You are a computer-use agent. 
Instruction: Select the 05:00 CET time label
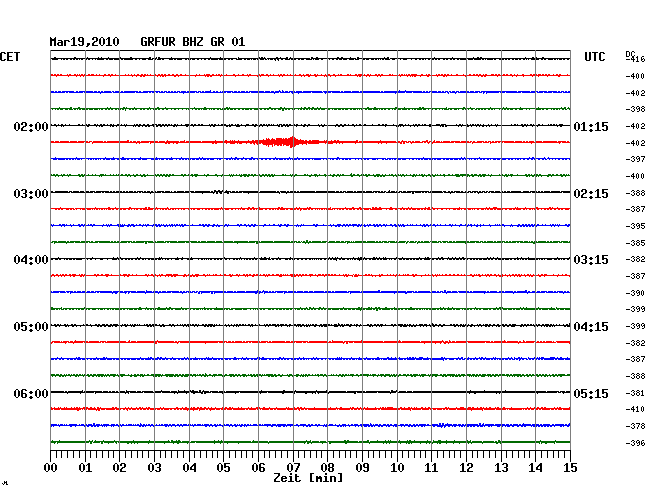coord(31,327)
